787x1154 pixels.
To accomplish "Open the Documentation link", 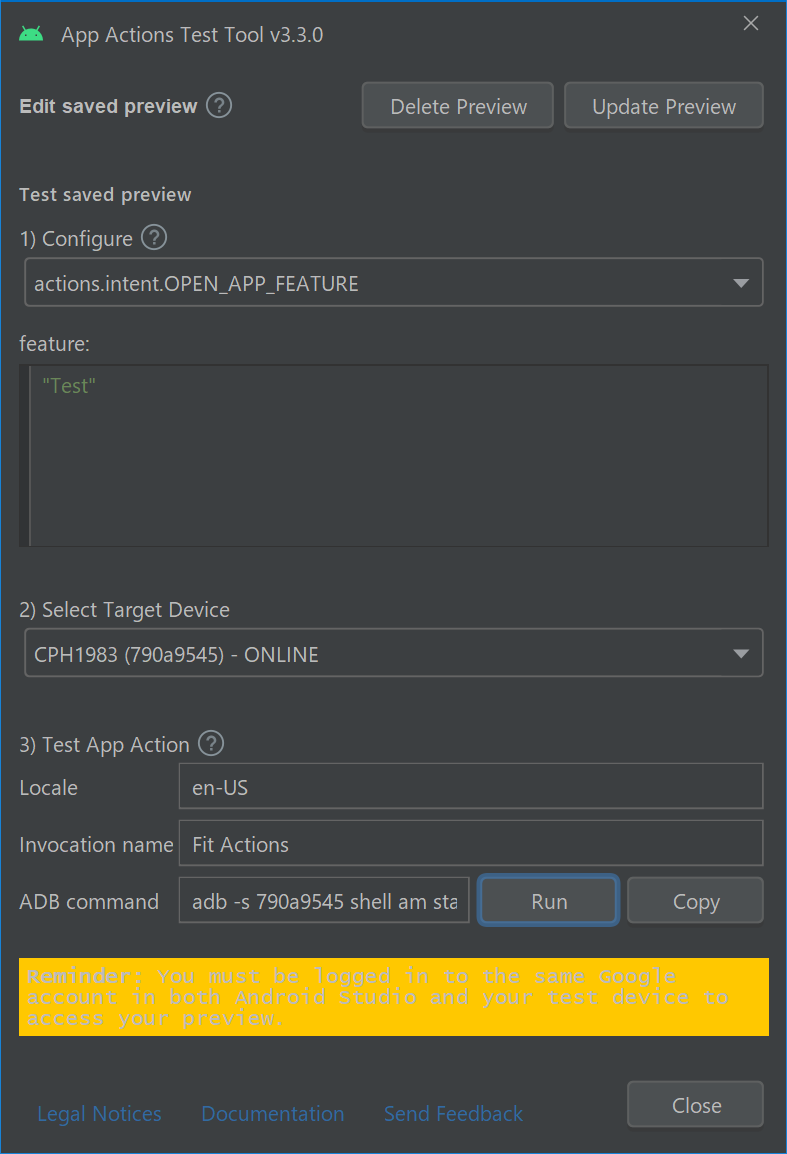I will point(273,1114).
